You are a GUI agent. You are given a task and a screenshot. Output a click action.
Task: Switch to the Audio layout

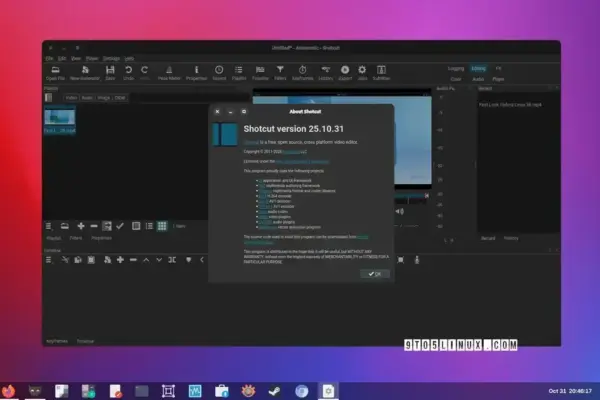[x=478, y=79]
